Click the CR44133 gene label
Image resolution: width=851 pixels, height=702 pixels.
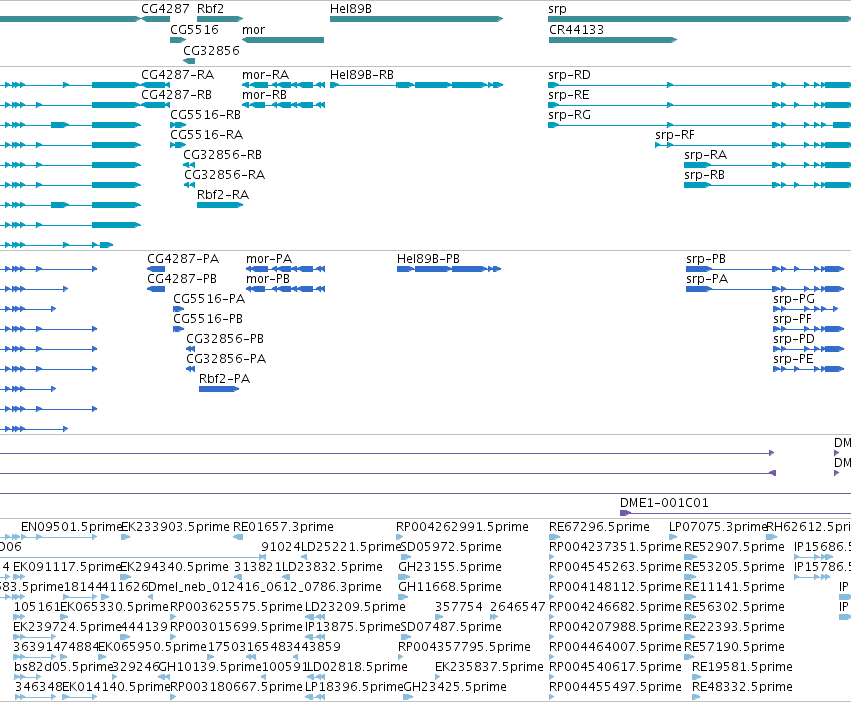(x=576, y=29)
